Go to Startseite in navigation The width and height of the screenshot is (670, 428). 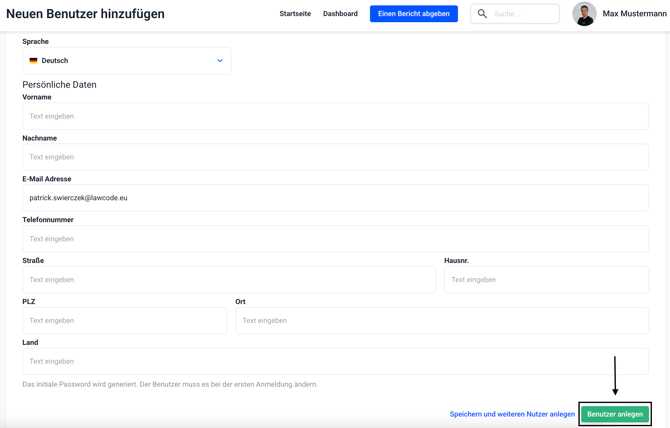(295, 14)
